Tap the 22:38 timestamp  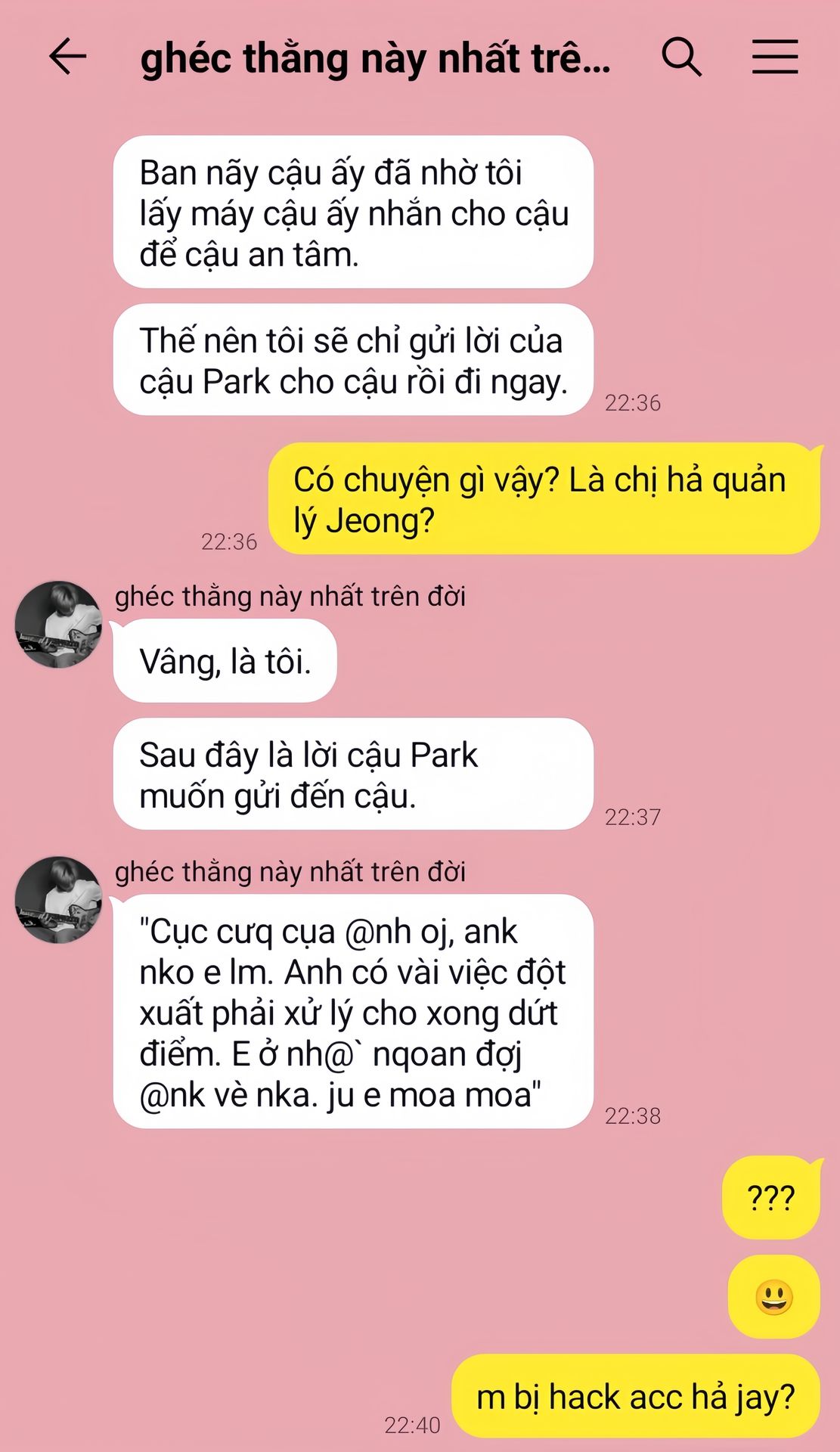[633, 1115]
